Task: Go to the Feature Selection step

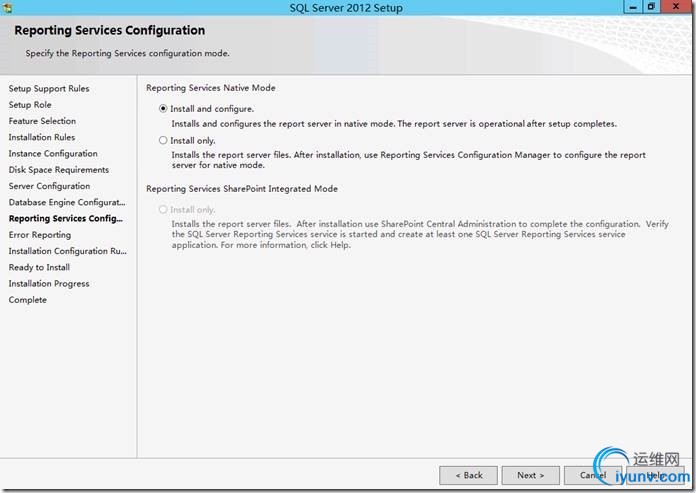Action: 42,121
